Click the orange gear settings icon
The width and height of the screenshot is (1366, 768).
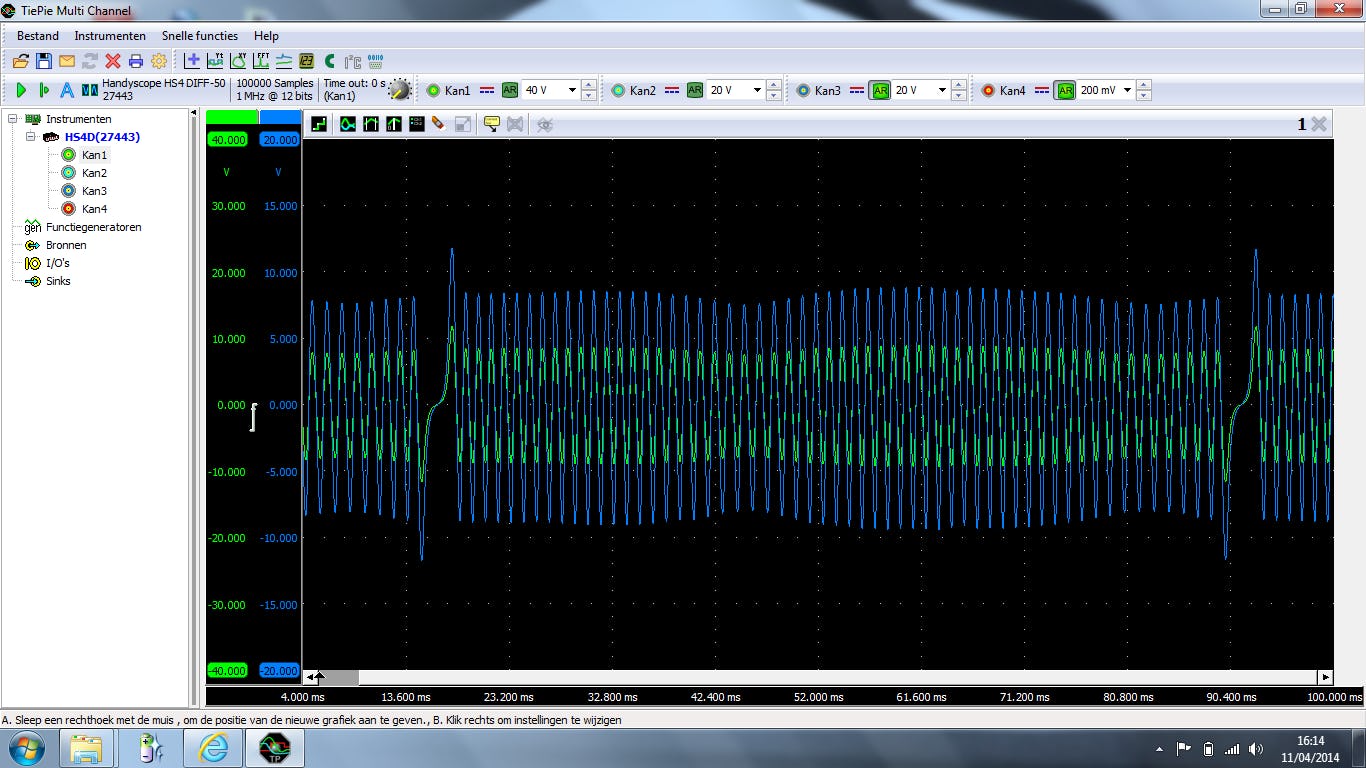pos(158,61)
